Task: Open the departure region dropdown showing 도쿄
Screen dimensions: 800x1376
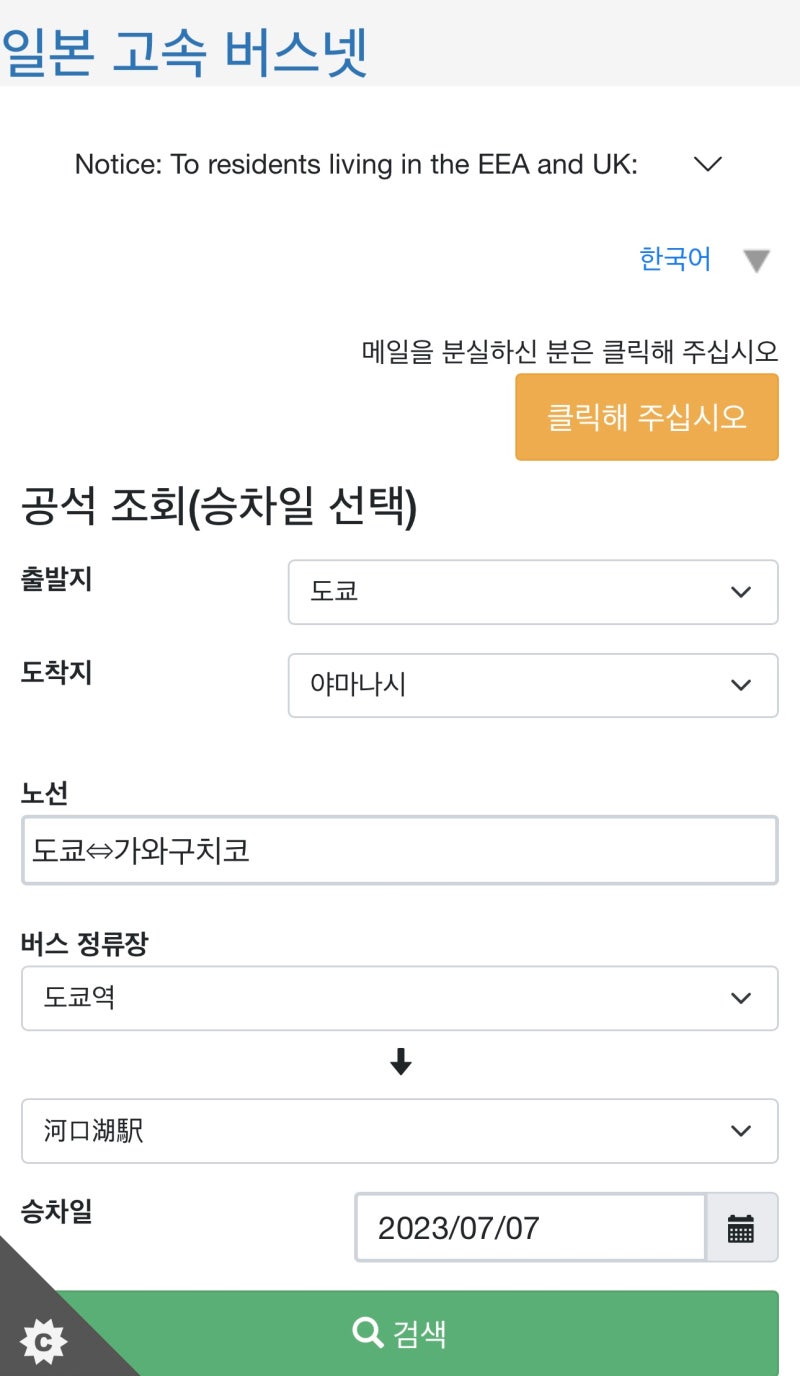Action: pos(532,591)
